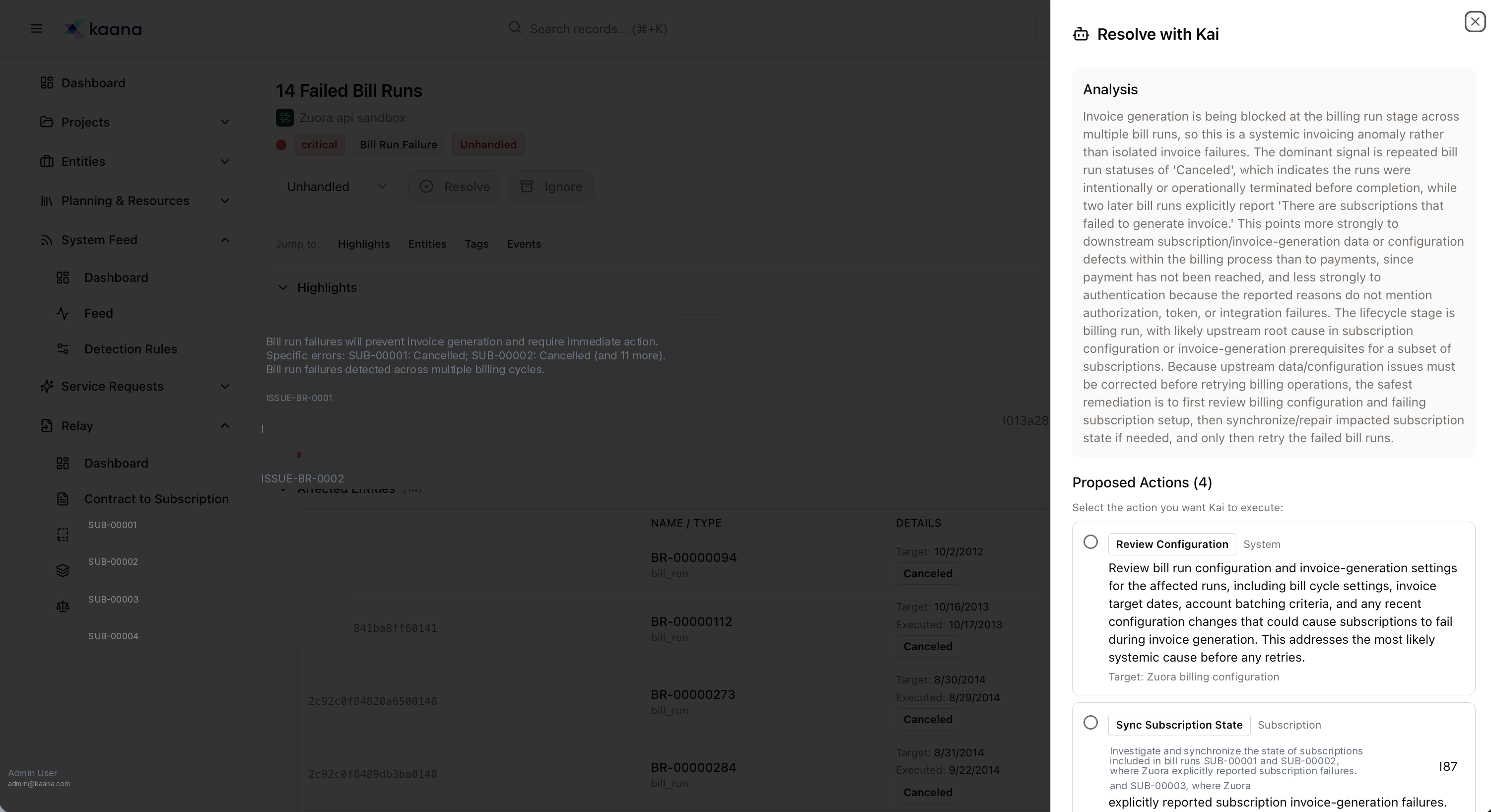
Task: Select the Review Configuration radio button
Action: click(x=1090, y=542)
